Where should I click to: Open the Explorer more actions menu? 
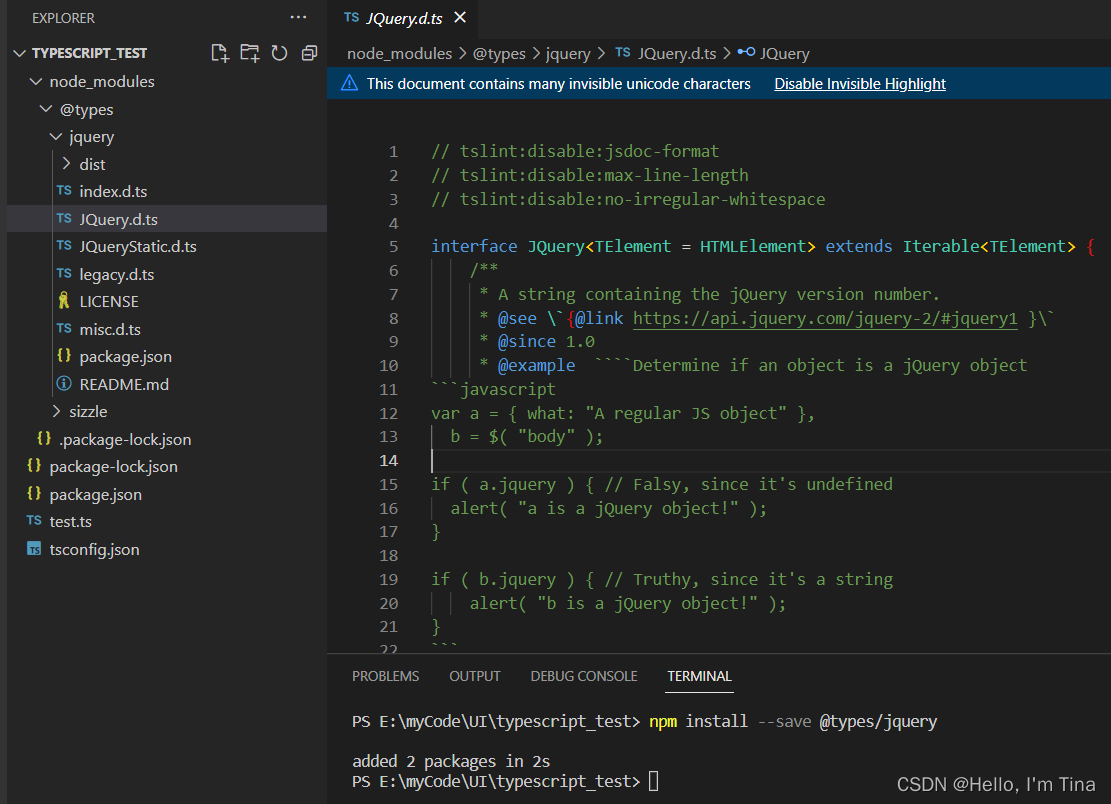click(x=298, y=16)
